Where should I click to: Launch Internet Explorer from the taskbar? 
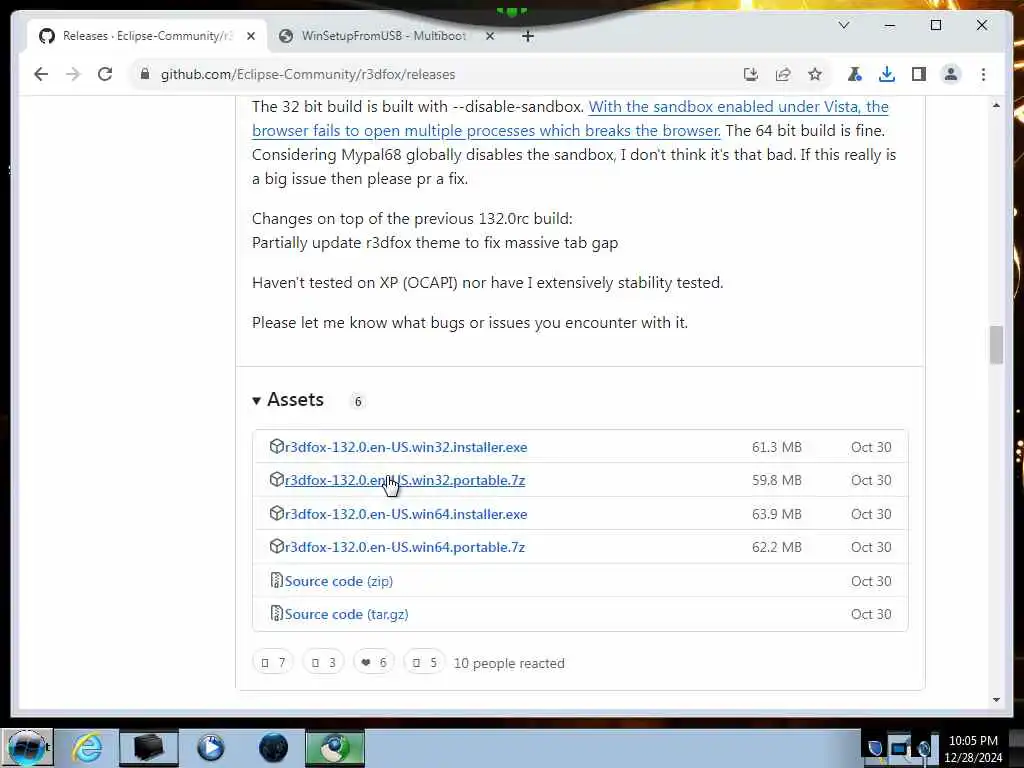coord(86,748)
